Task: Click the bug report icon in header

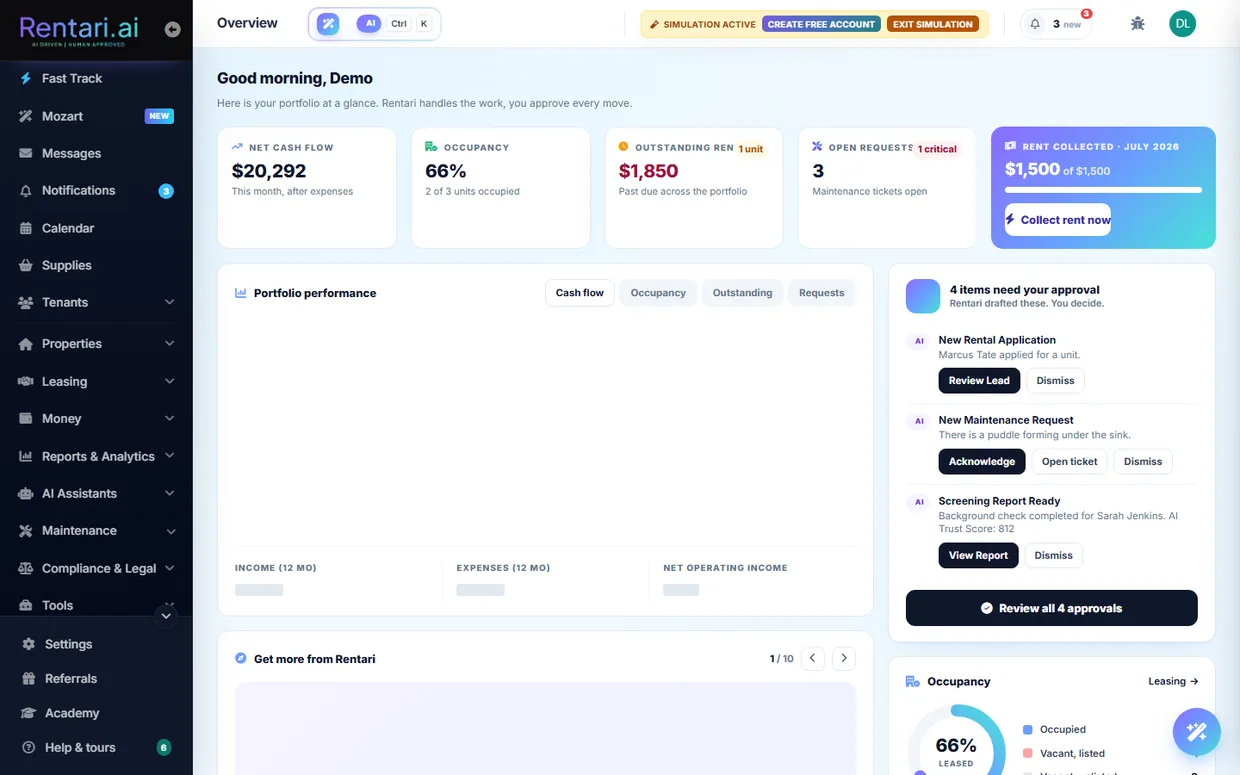Action: (x=1137, y=24)
